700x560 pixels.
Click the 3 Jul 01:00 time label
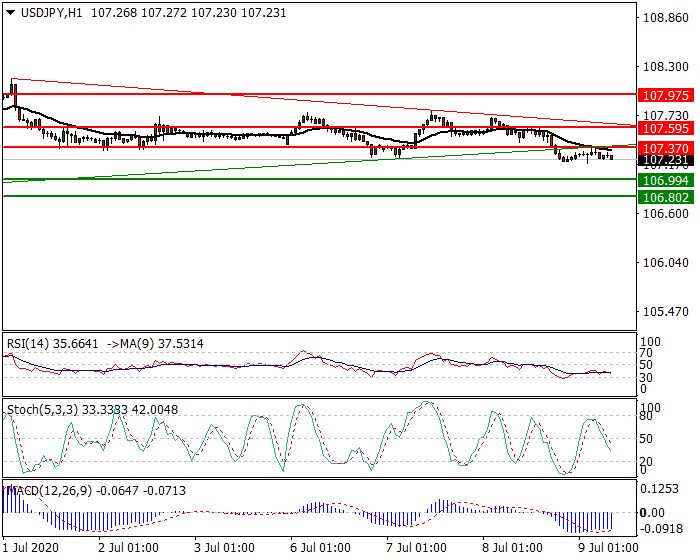(223, 548)
